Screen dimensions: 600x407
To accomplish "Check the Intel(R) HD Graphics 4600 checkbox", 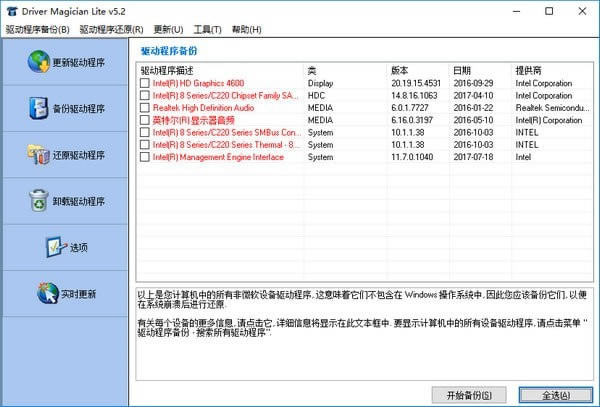I will click(145, 83).
